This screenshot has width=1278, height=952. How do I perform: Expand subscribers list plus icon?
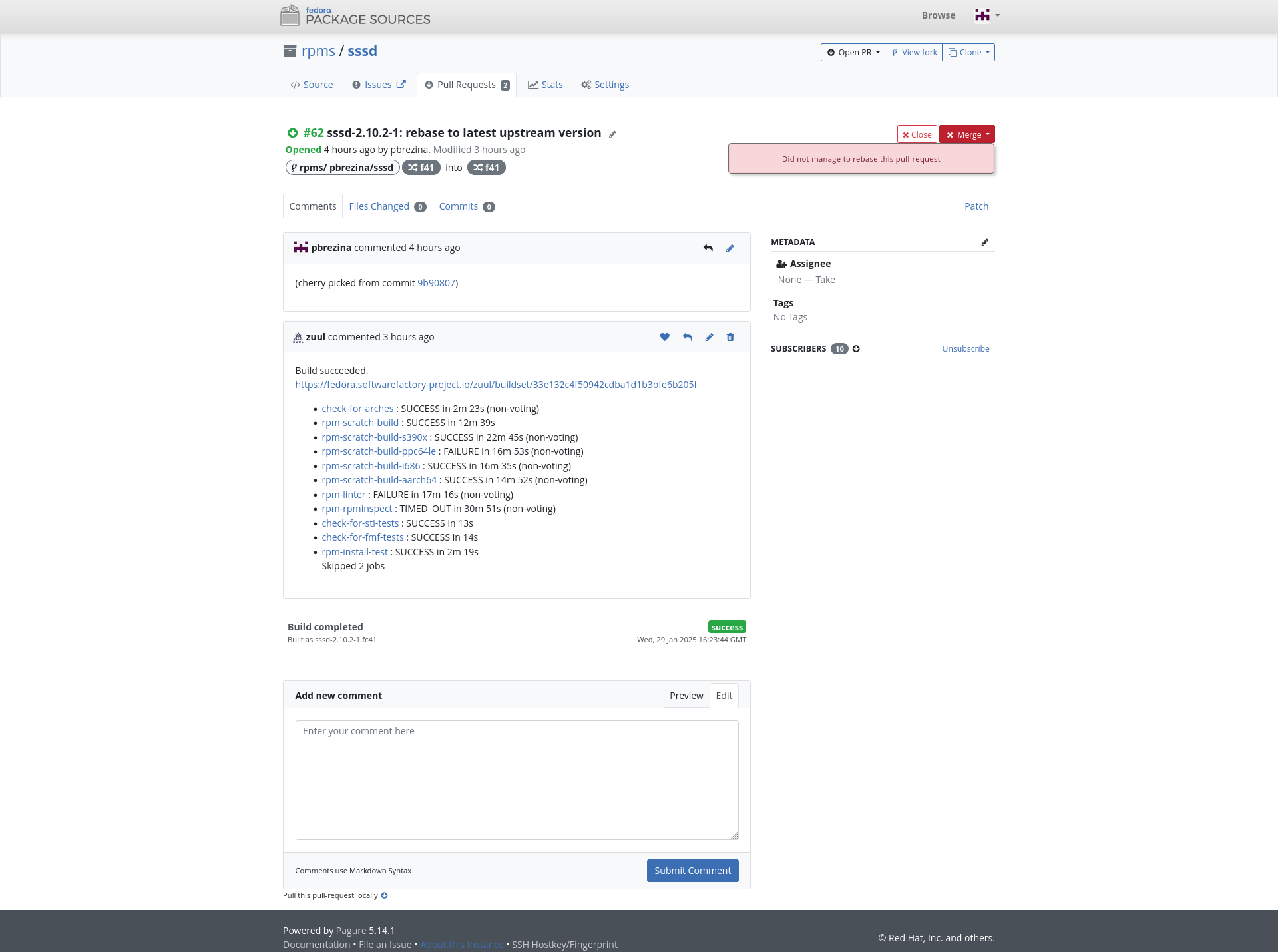coord(856,348)
